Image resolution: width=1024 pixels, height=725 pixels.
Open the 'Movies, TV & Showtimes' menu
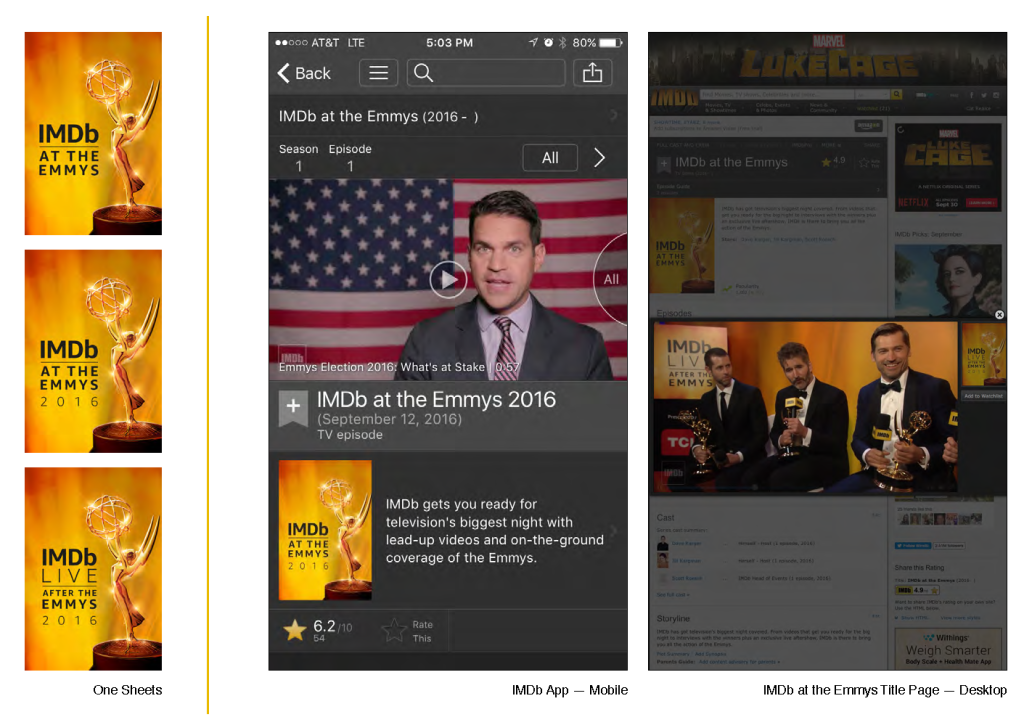(x=720, y=108)
